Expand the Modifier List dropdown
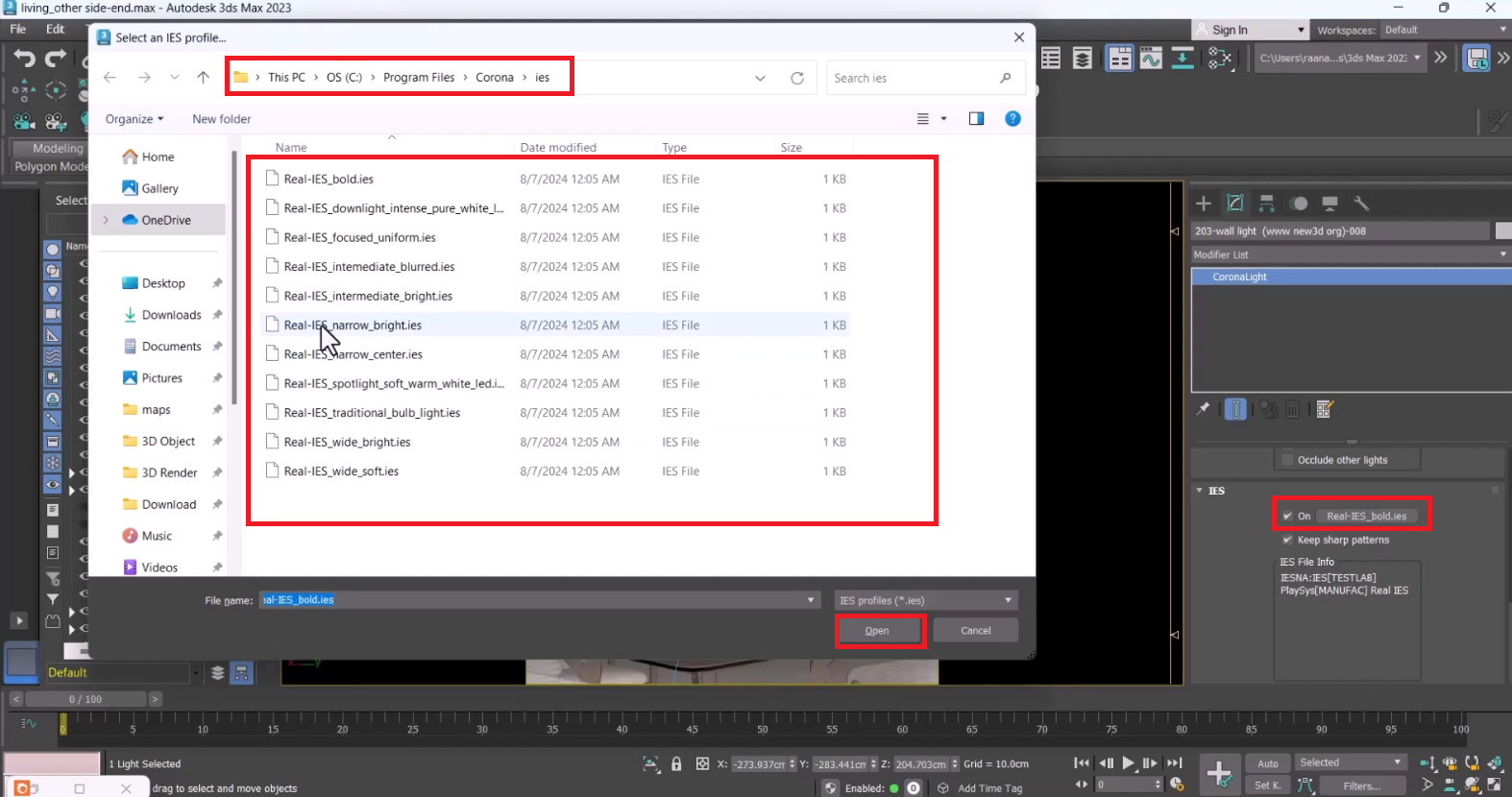The image size is (1512, 797). tap(1350, 255)
